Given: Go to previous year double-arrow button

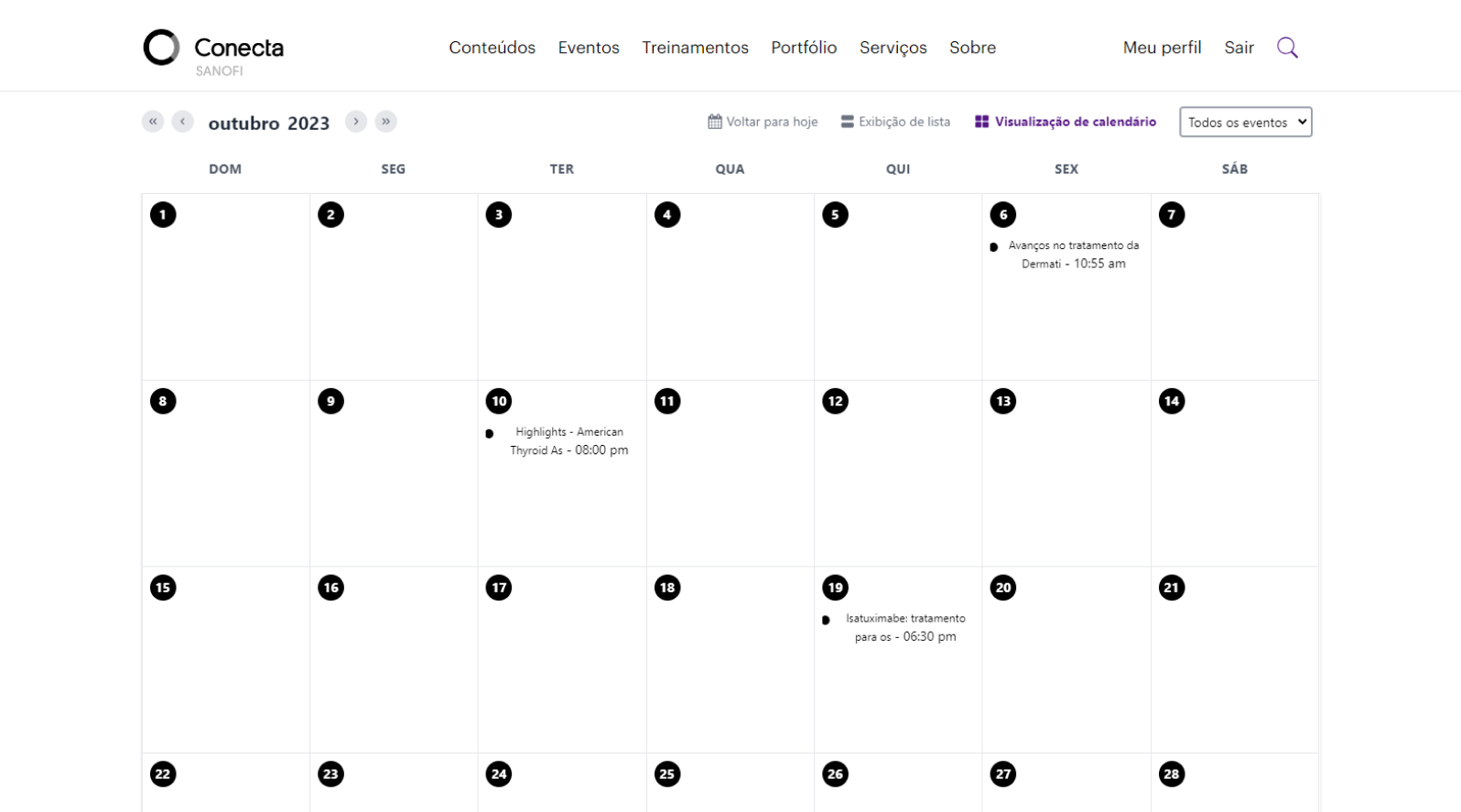Looking at the screenshot, I should point(153,122).
